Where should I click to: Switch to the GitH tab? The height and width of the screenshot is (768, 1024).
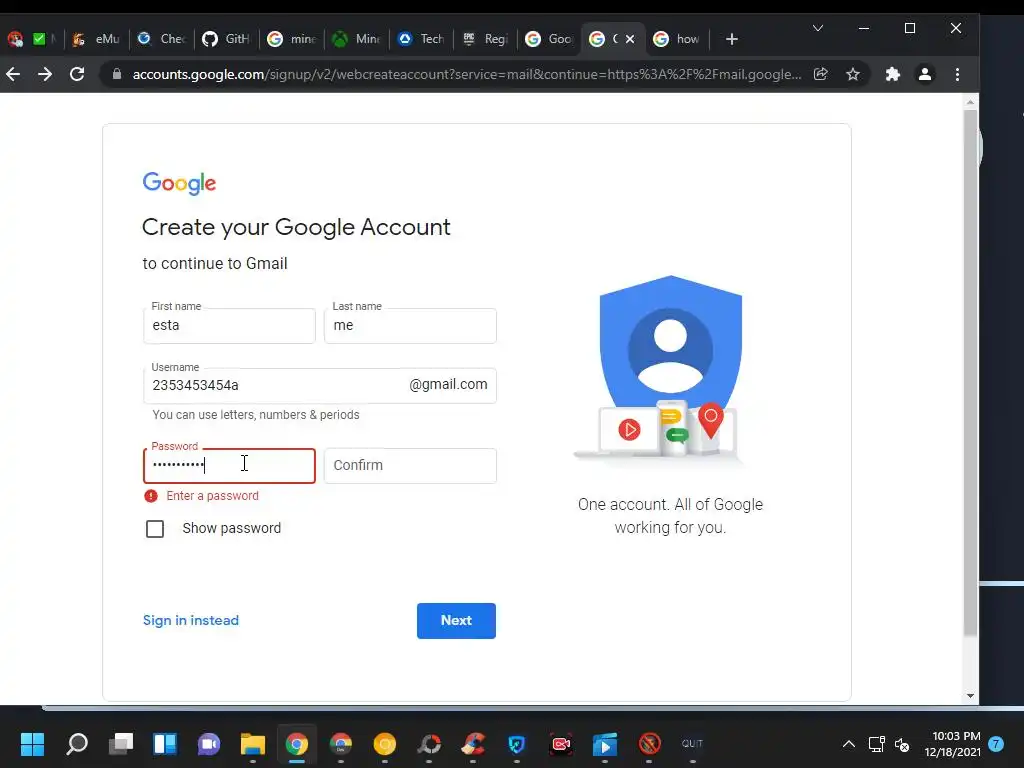226,39
